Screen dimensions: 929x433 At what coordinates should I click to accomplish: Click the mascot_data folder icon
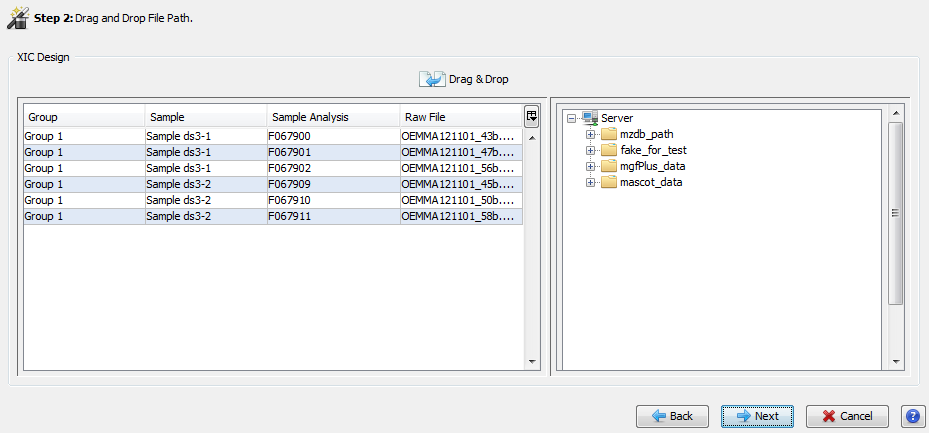609,182
